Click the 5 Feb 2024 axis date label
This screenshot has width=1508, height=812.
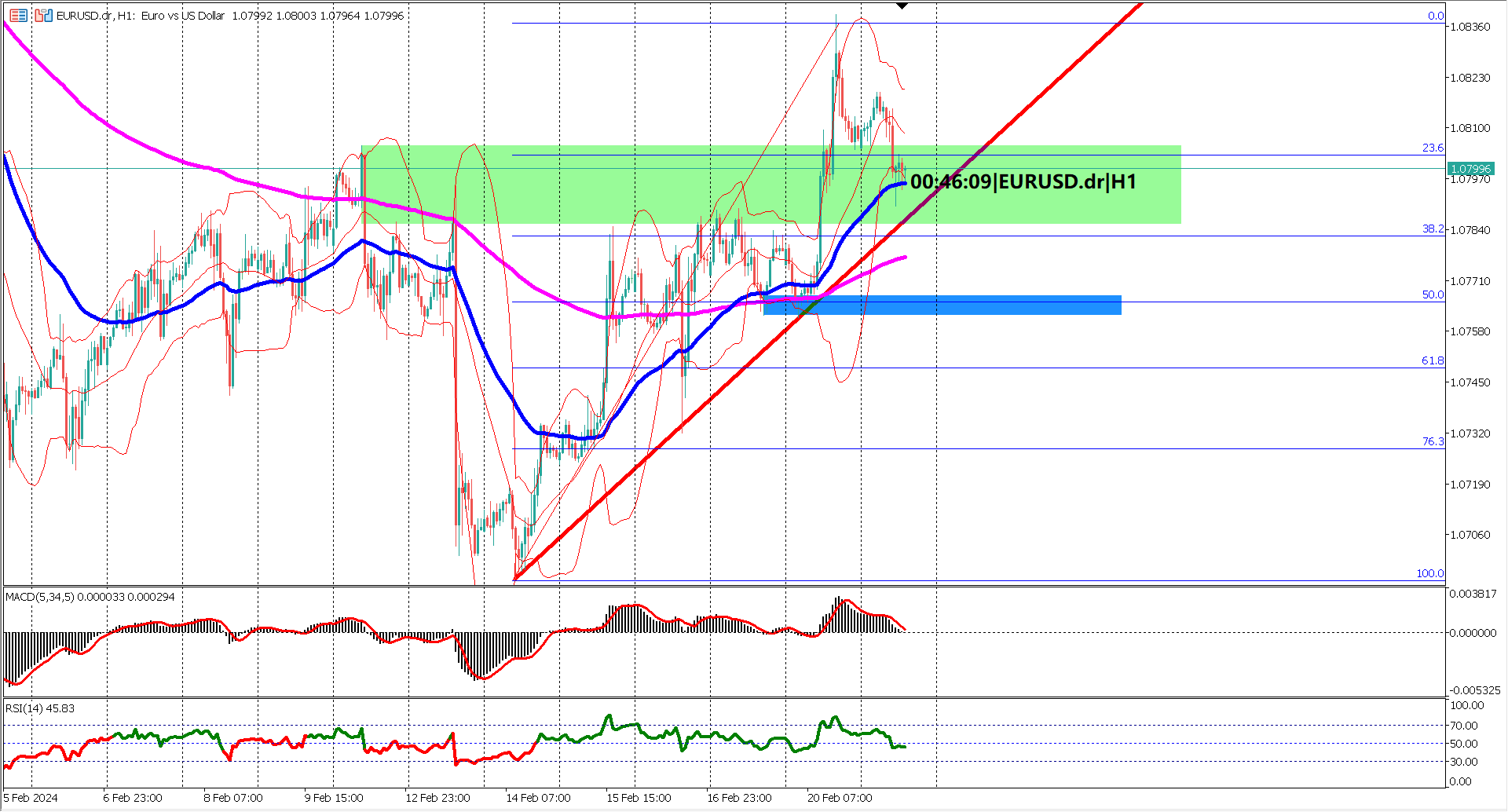tap(29, 797)
